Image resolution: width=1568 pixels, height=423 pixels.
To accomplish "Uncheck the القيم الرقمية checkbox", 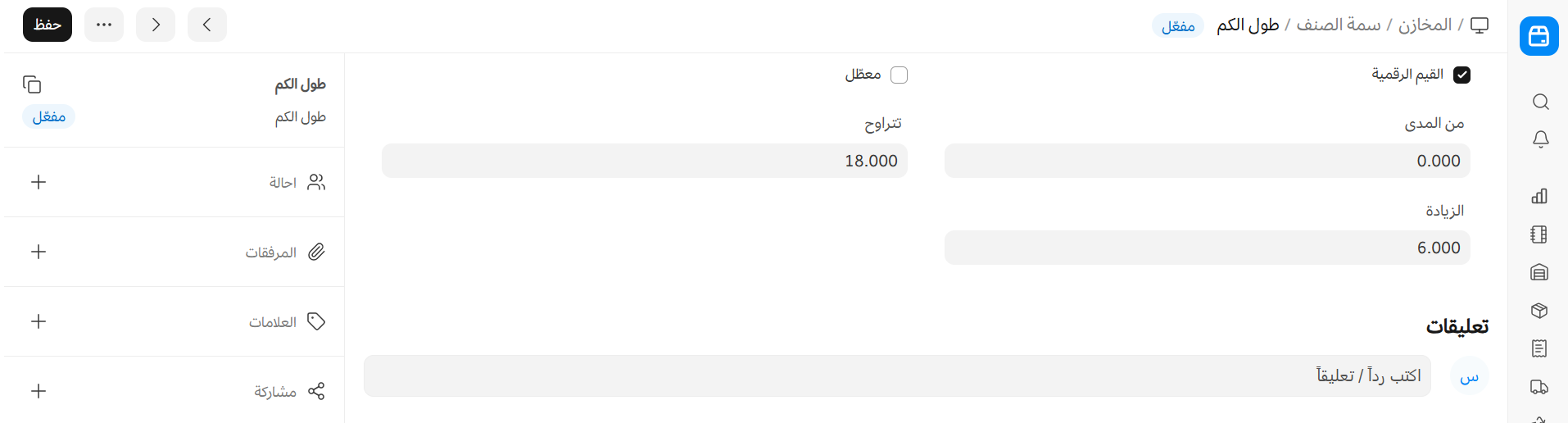I will point(1462,75).
